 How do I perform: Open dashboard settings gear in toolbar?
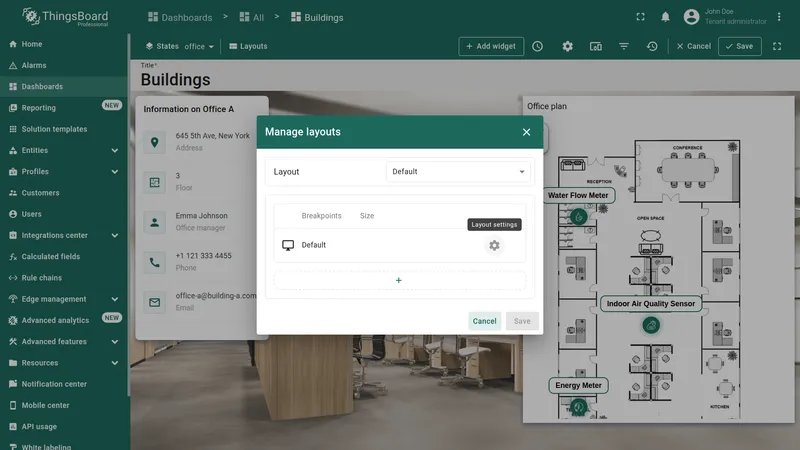point(567,46)
